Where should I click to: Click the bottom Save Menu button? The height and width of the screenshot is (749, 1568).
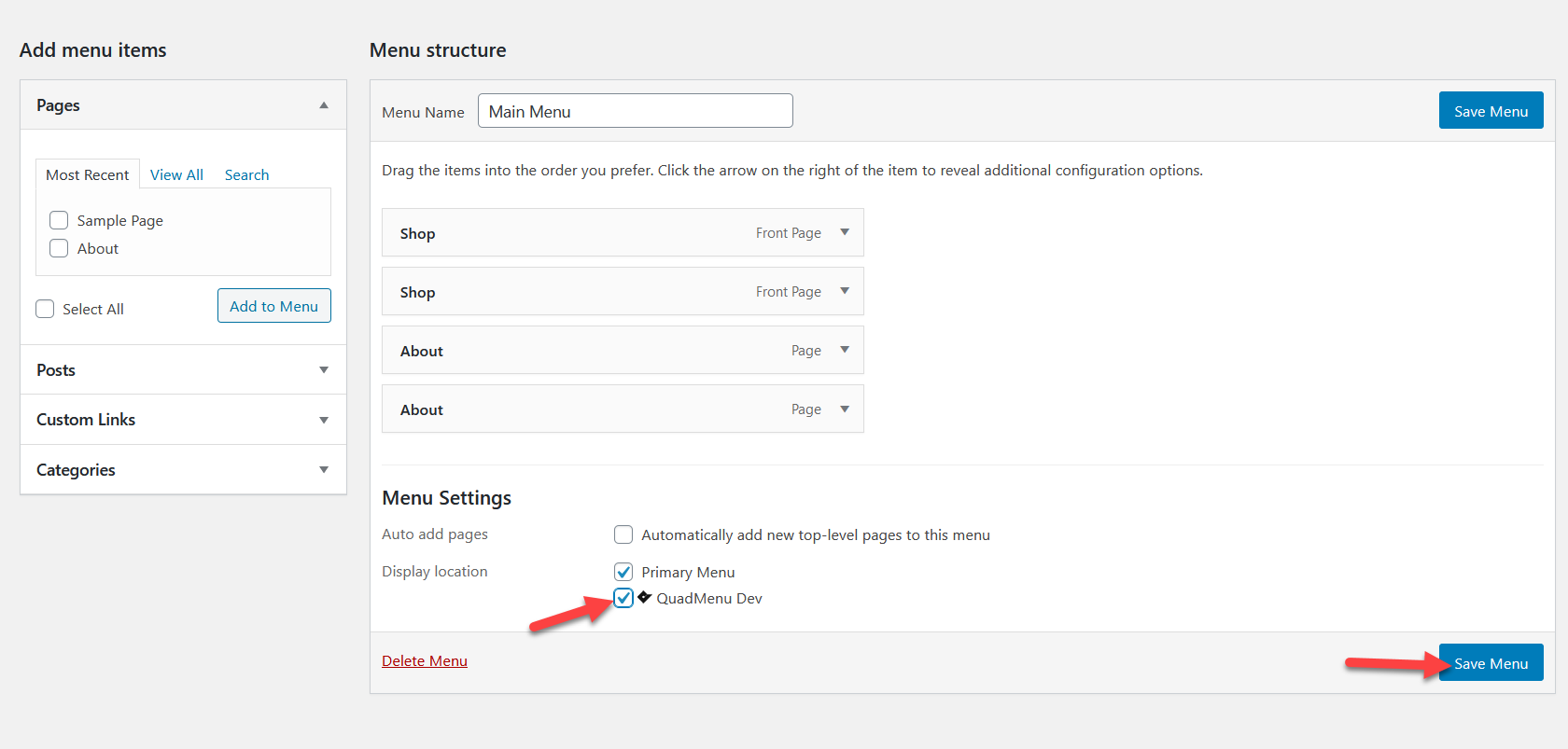[1491, 663]
